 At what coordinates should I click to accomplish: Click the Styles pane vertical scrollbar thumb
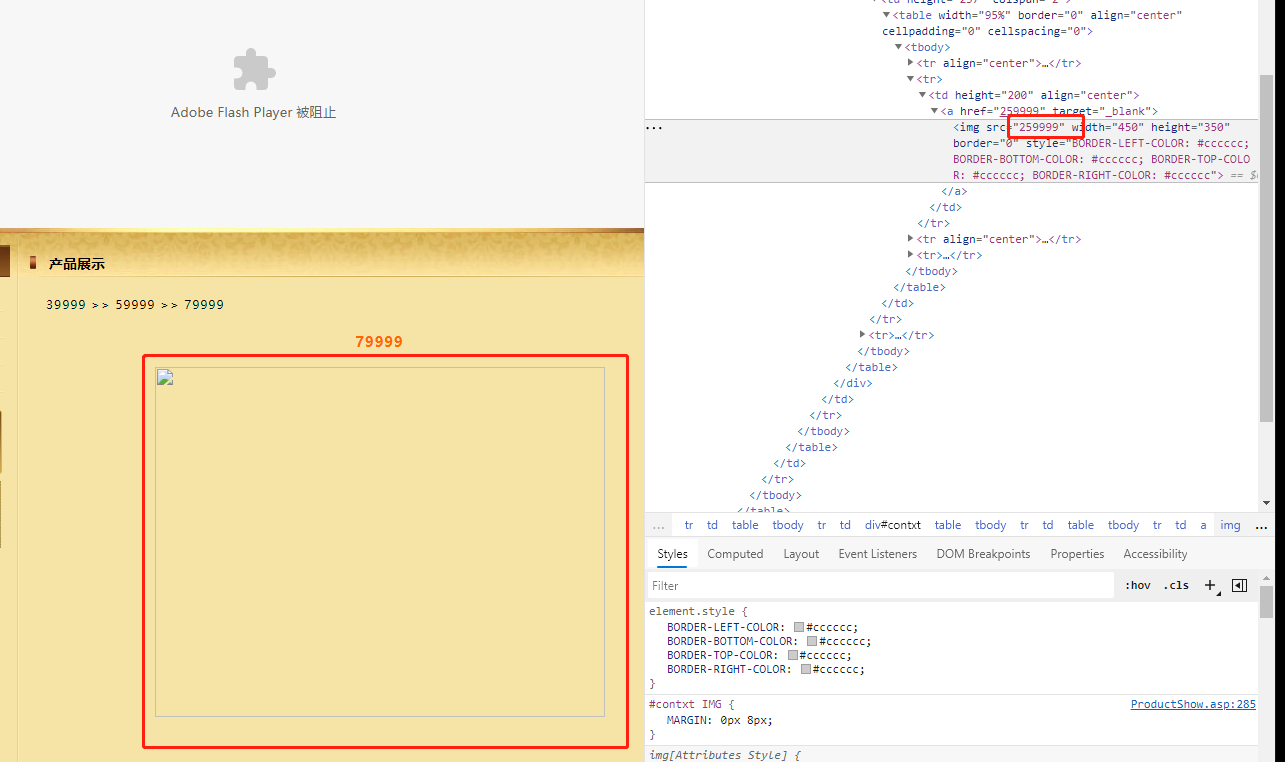point(1266,602)
